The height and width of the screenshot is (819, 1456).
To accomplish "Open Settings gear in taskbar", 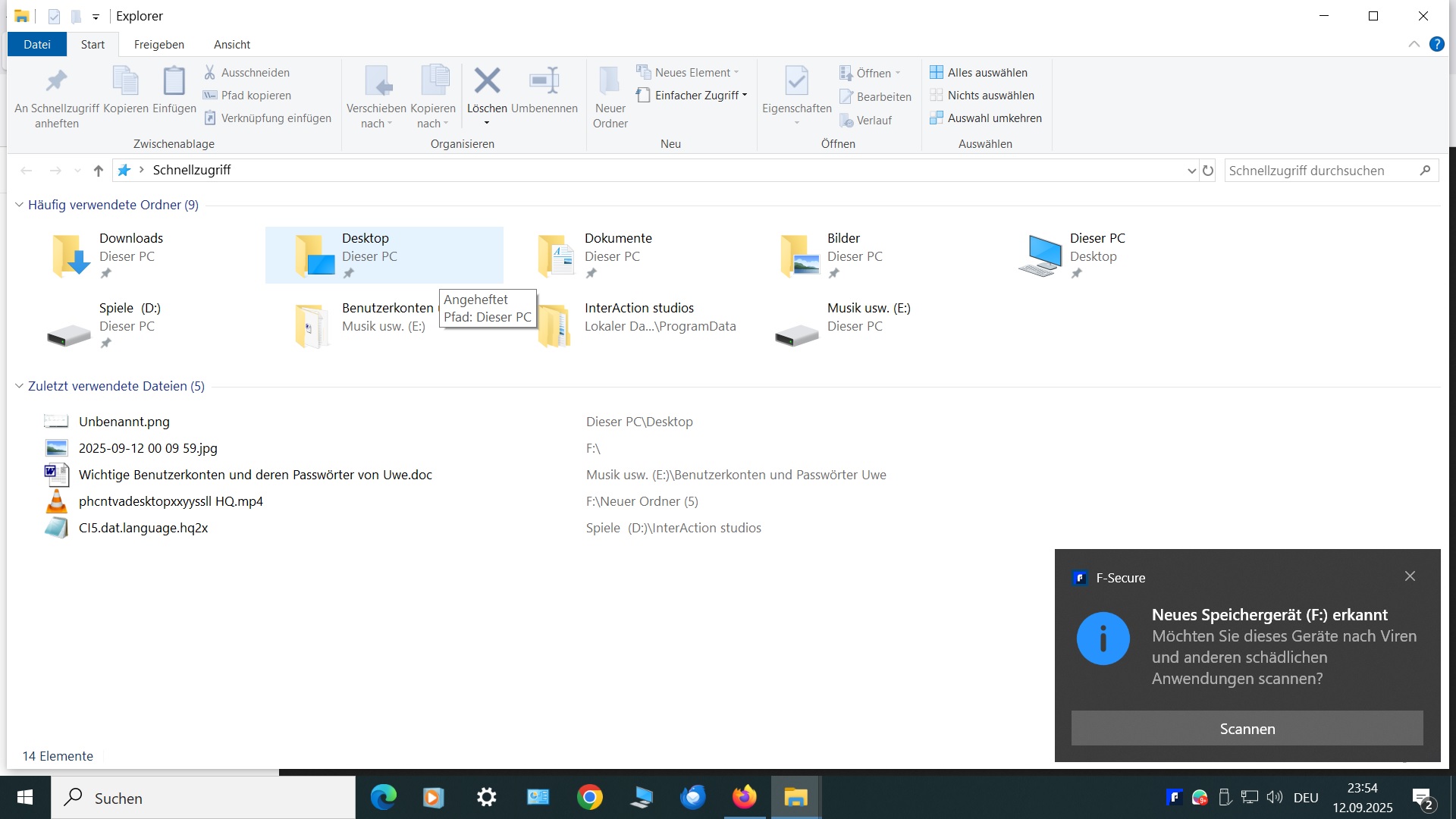I will click(486, 797).
